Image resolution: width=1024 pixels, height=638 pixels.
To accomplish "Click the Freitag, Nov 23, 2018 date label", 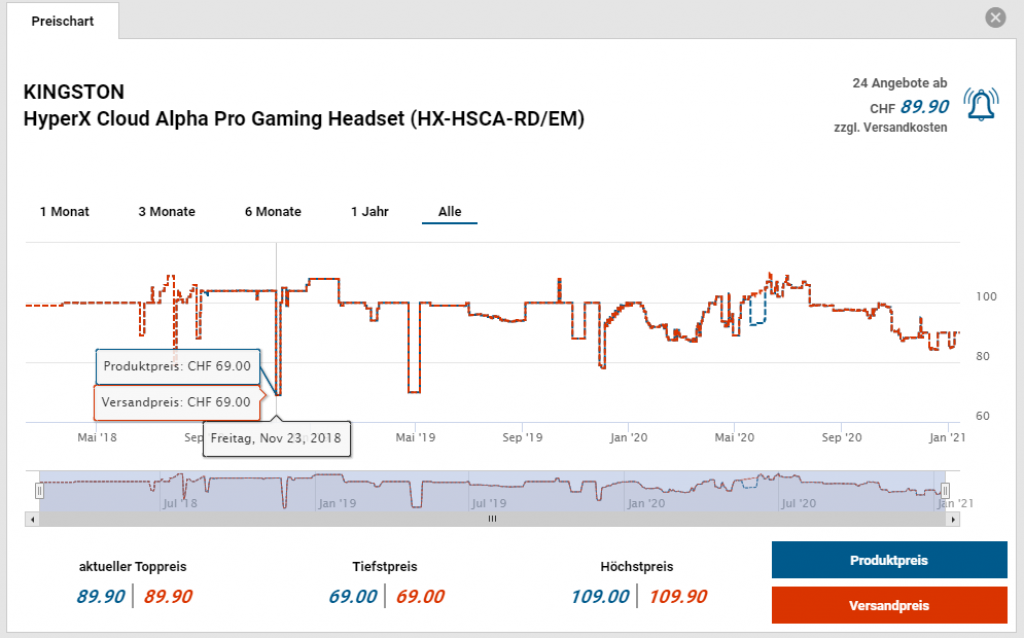I will pyautogui.click(x=276, y=438).
